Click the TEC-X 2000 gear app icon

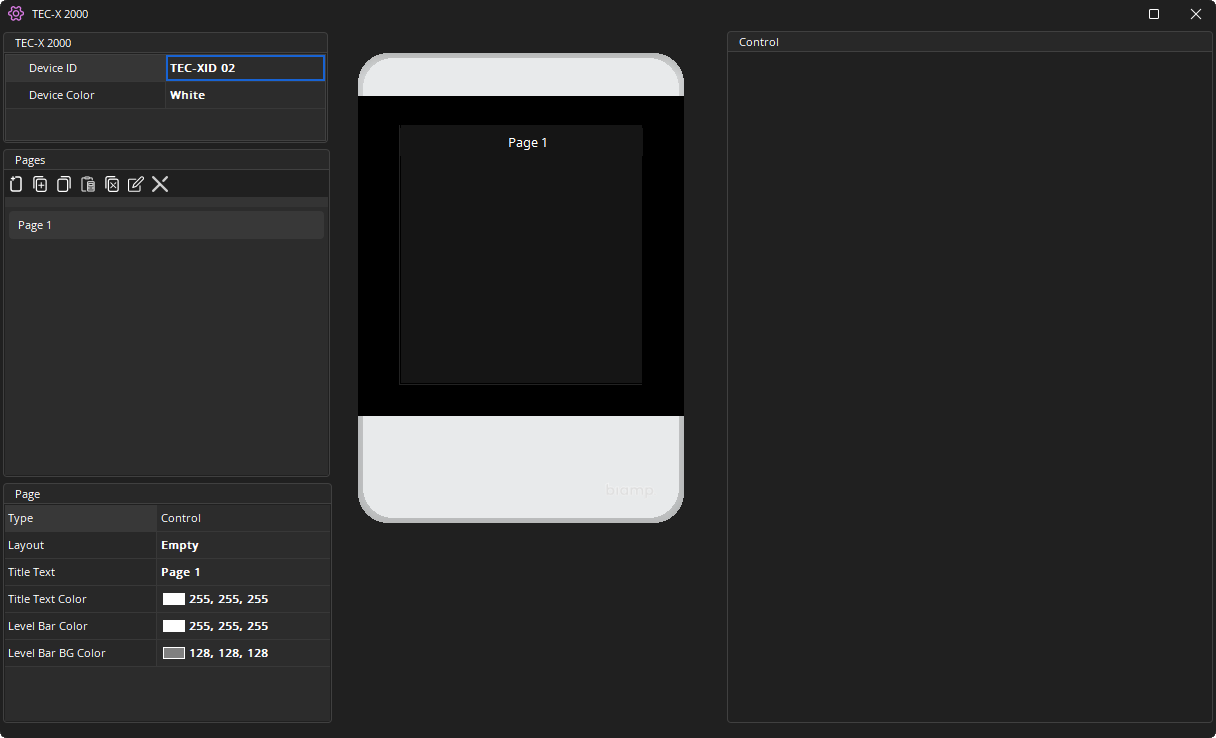[x=16, y=14]
